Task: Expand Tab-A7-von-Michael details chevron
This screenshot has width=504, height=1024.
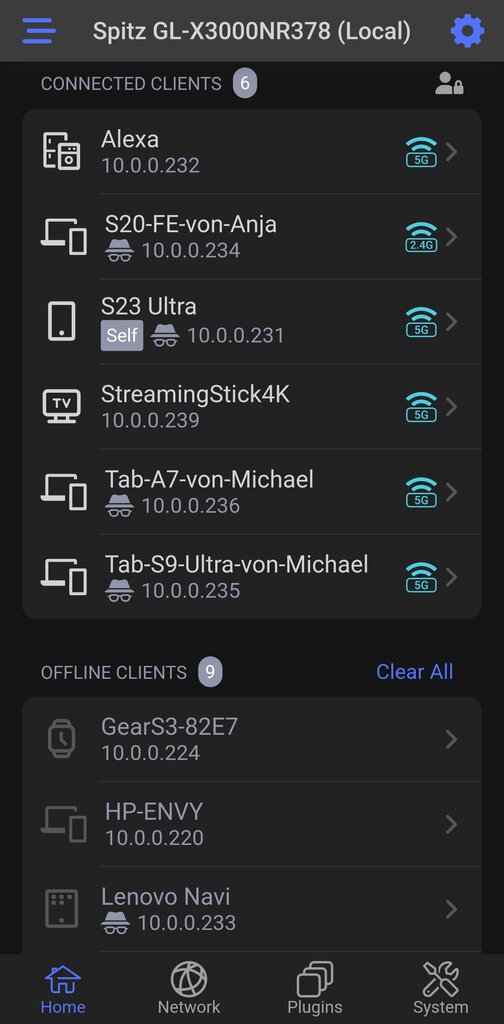Action: click(451, 492)
